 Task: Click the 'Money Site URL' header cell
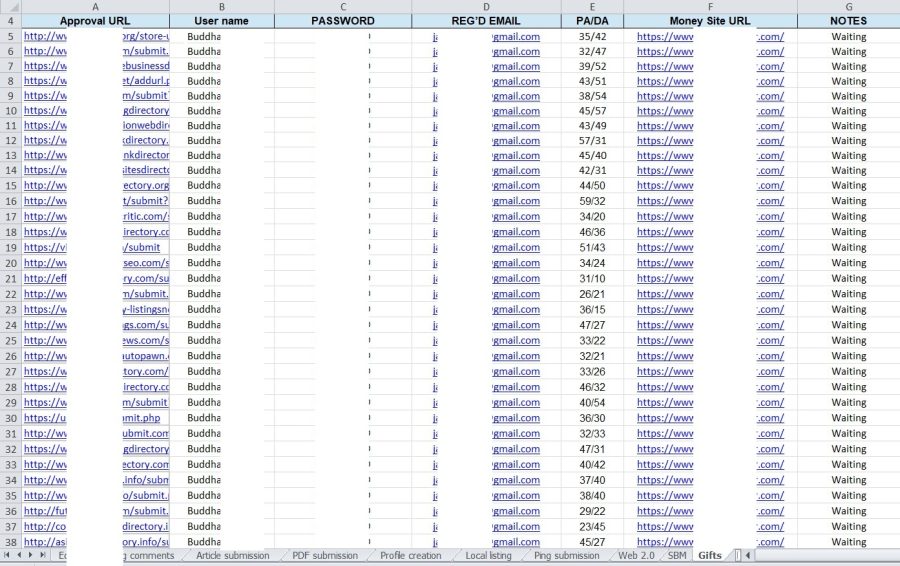[710, 21]
